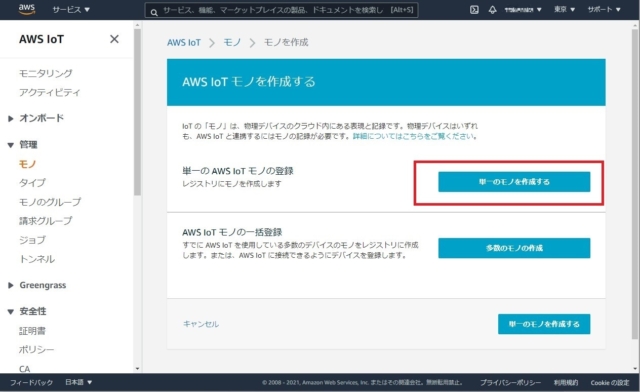Select モノ in the sidebar

[x=27, y=164]
